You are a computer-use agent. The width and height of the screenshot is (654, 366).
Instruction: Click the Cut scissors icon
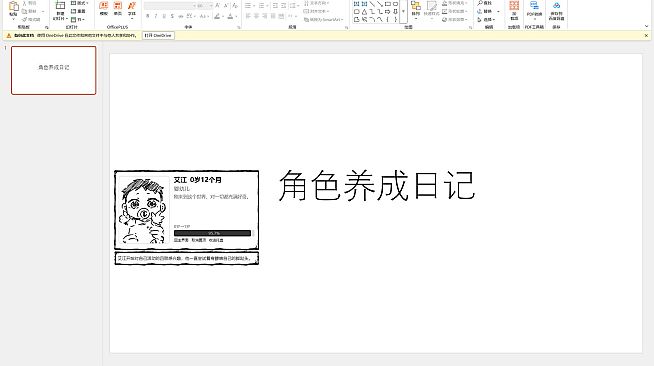click(x=25, y=3)
